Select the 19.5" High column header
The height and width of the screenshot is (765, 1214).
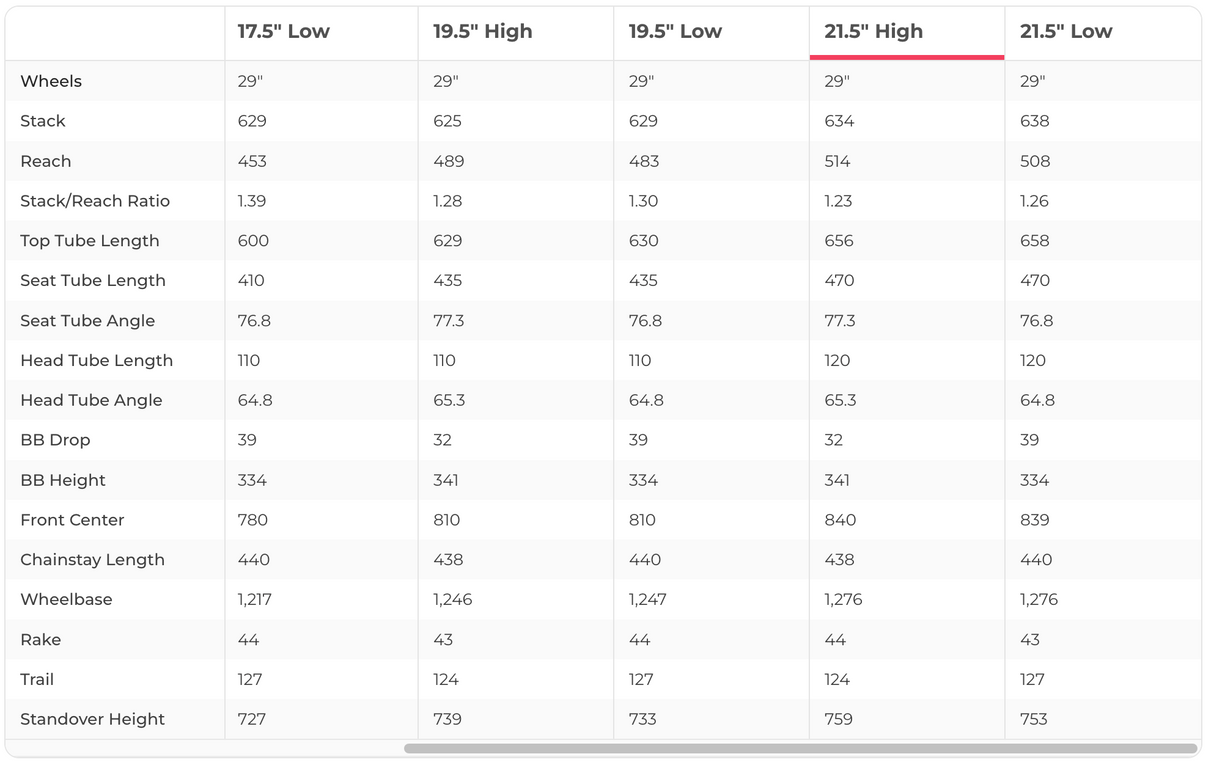[482, 31]
